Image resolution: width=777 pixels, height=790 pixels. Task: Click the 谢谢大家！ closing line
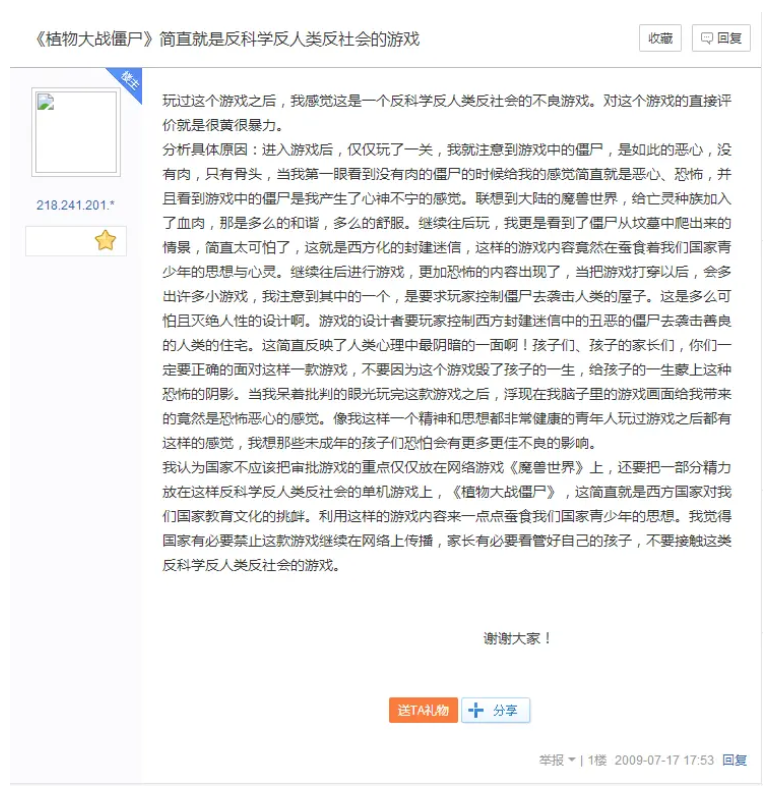point(517,637)
